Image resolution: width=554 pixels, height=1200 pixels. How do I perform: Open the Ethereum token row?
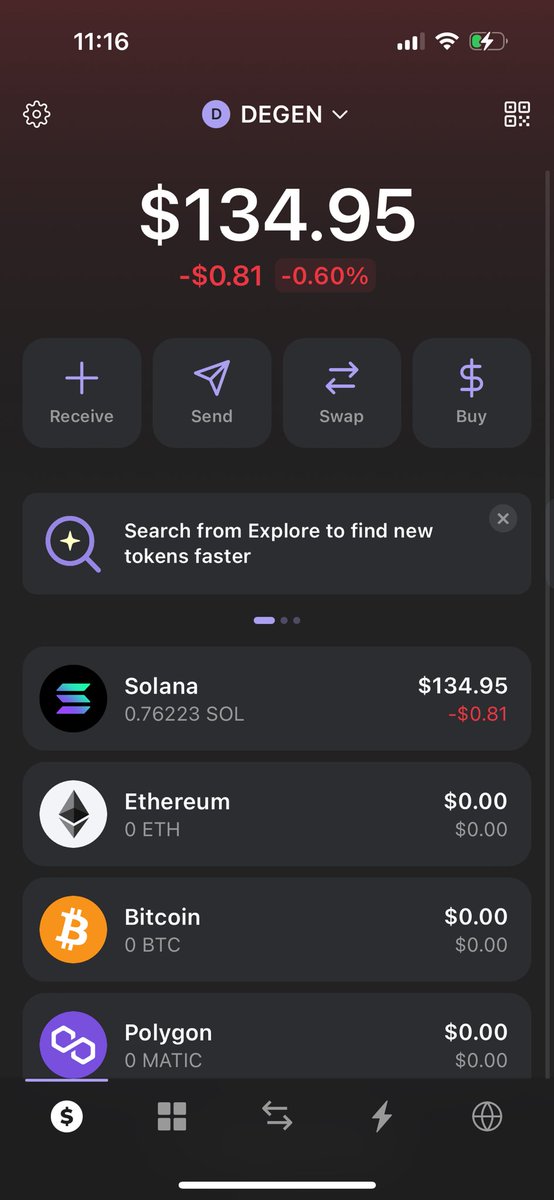point(277,815)
